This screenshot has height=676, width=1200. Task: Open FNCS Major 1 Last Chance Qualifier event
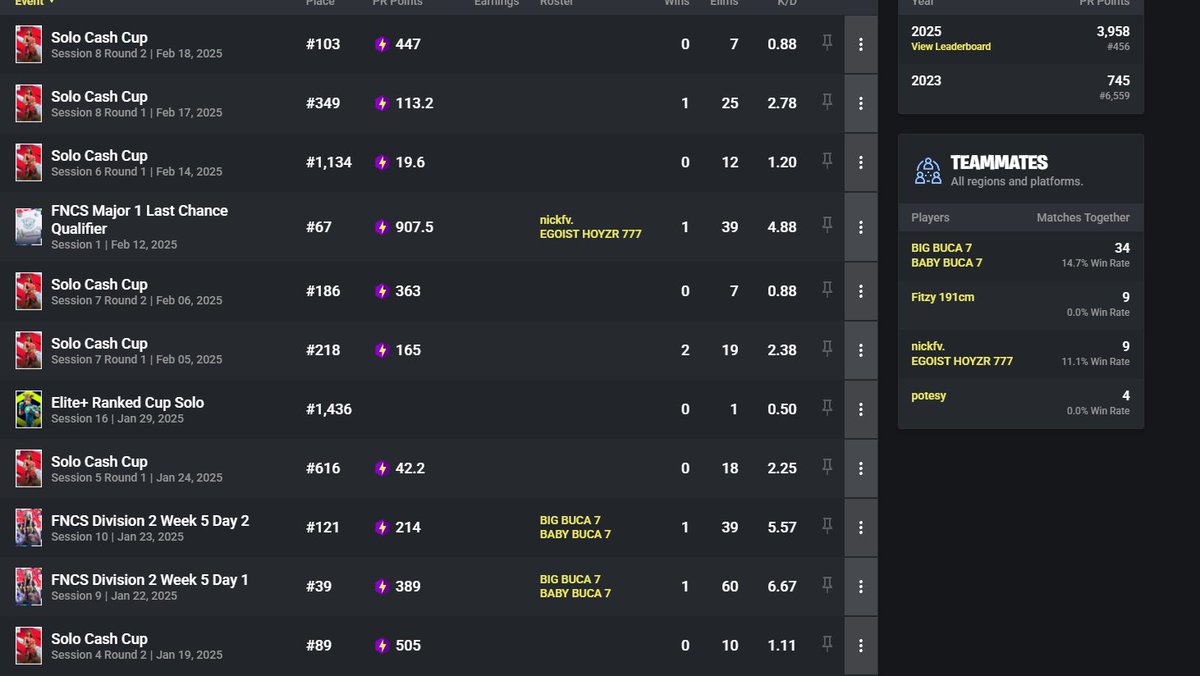(139, 219)
